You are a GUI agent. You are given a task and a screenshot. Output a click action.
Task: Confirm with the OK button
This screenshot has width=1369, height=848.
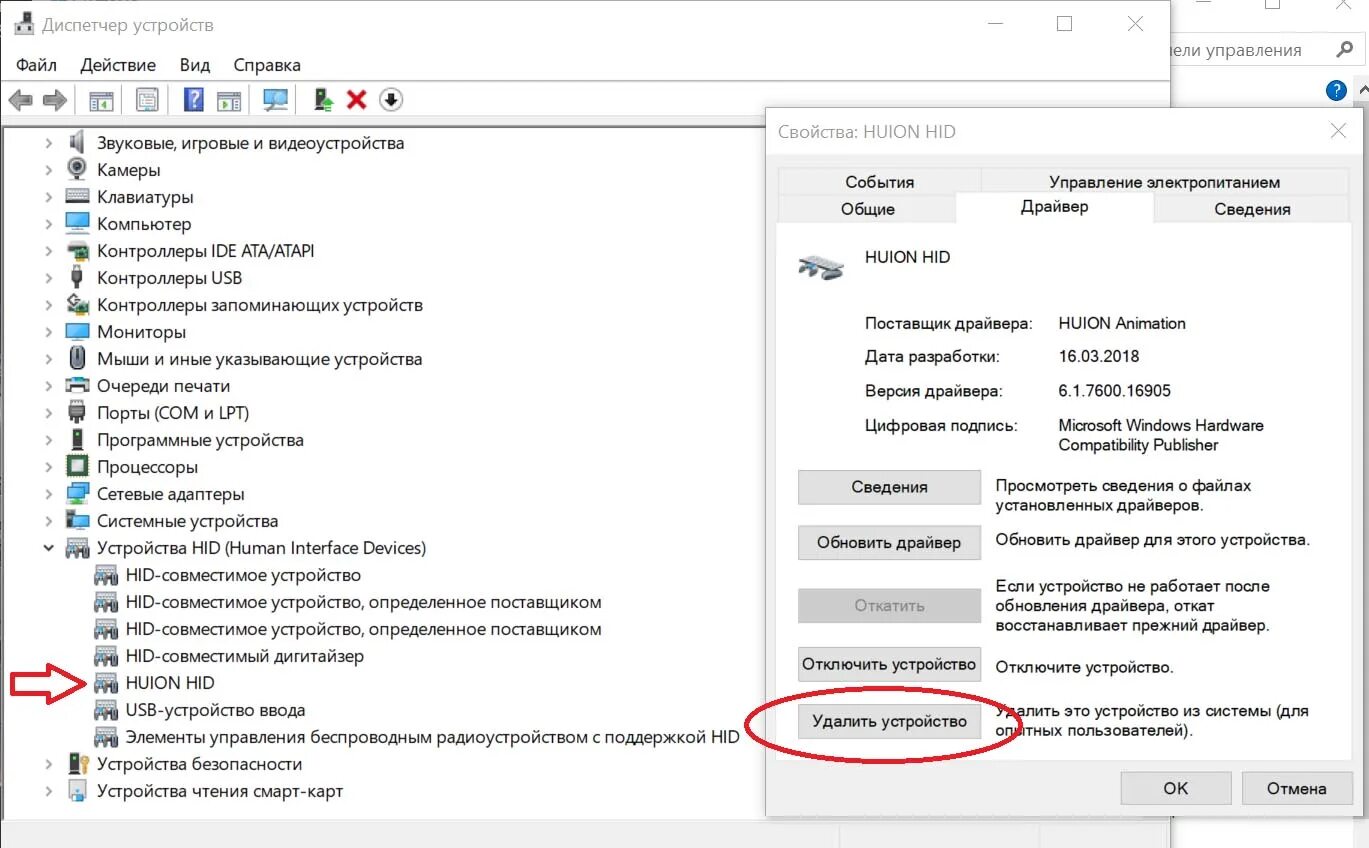tap(1176, 788)
